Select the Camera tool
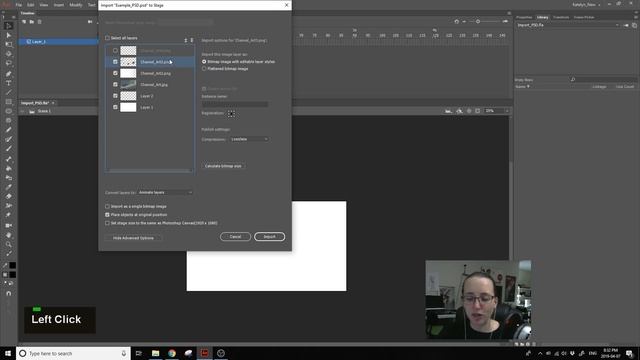The width and height of the screenshot is (640, 360). click(9, 225)
